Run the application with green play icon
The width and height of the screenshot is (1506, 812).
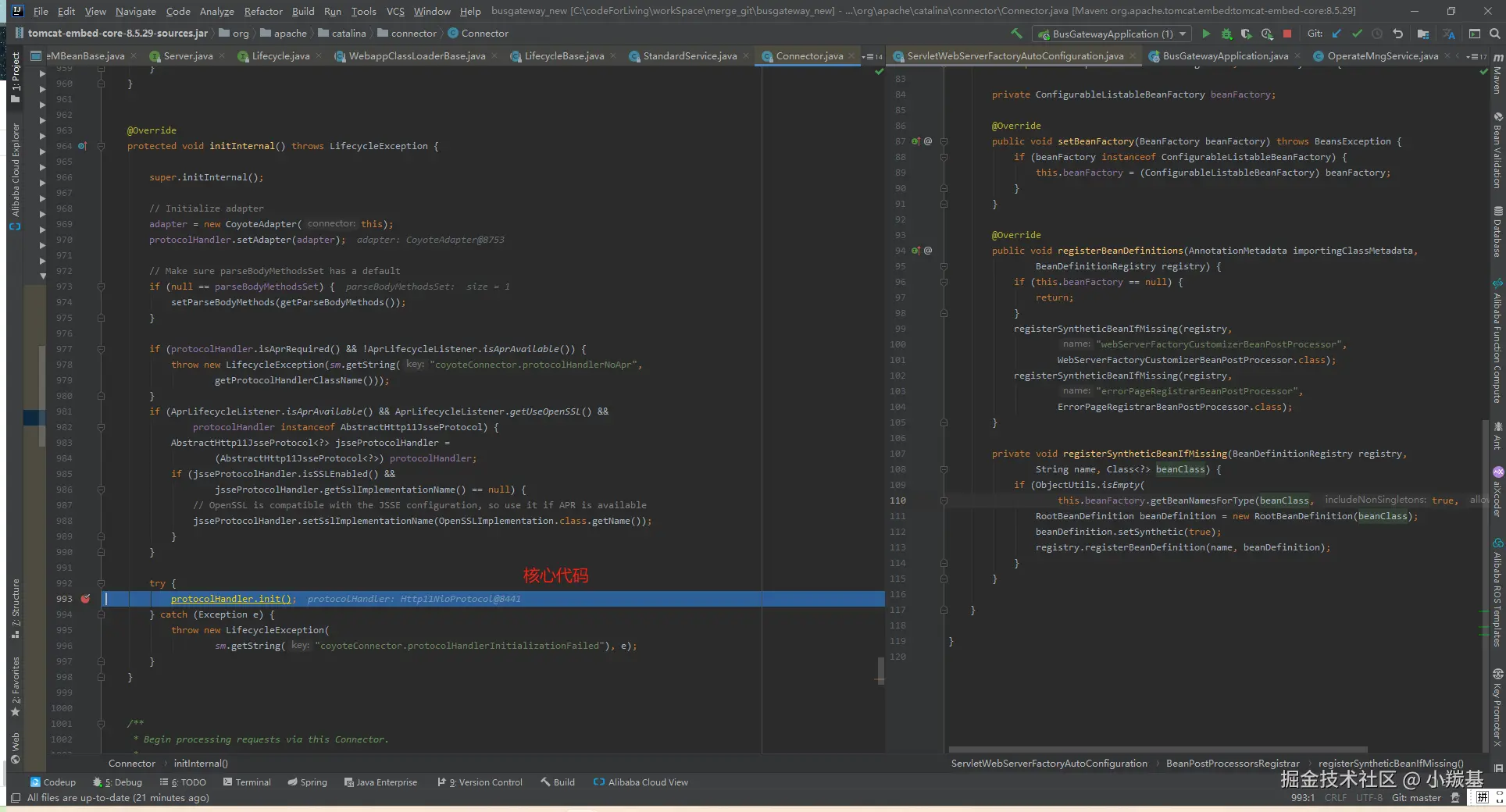1206,34
